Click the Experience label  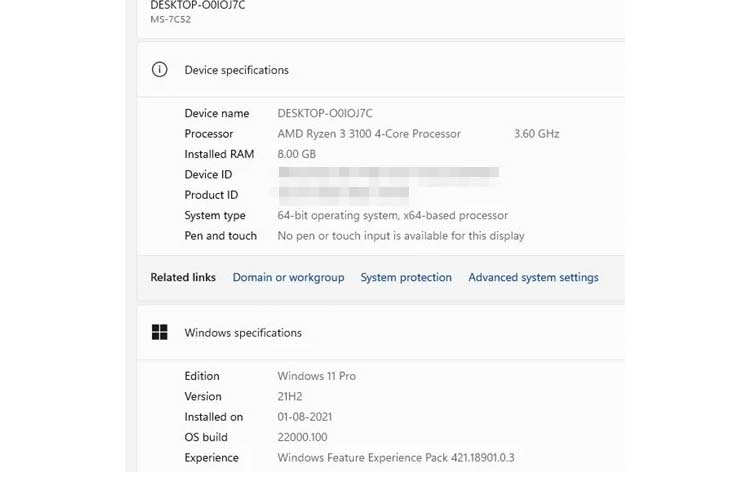[x=211, y=458]
